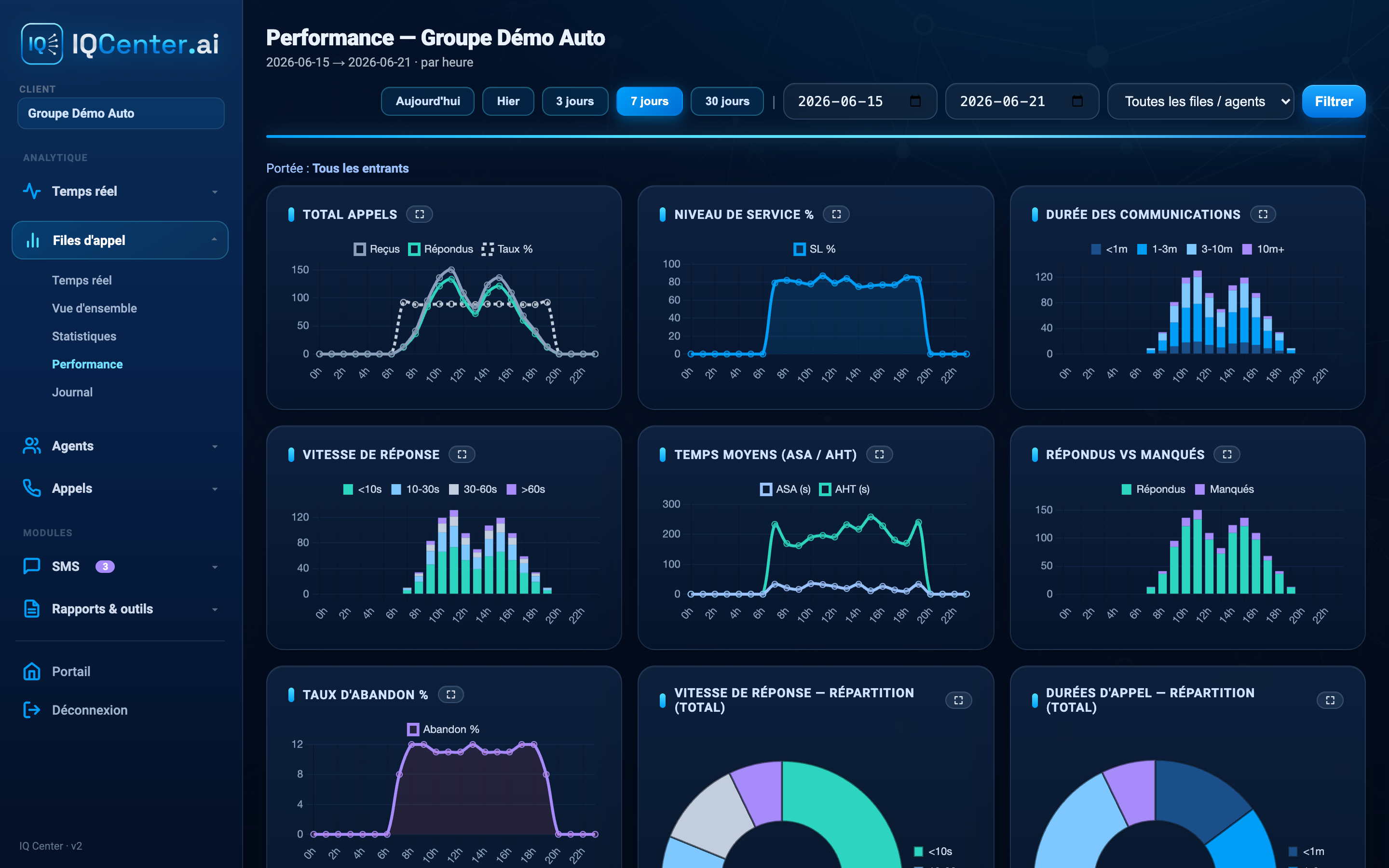
Task: Toggle the Répondus series in Total Appels
Action: (x=441, y=249)
